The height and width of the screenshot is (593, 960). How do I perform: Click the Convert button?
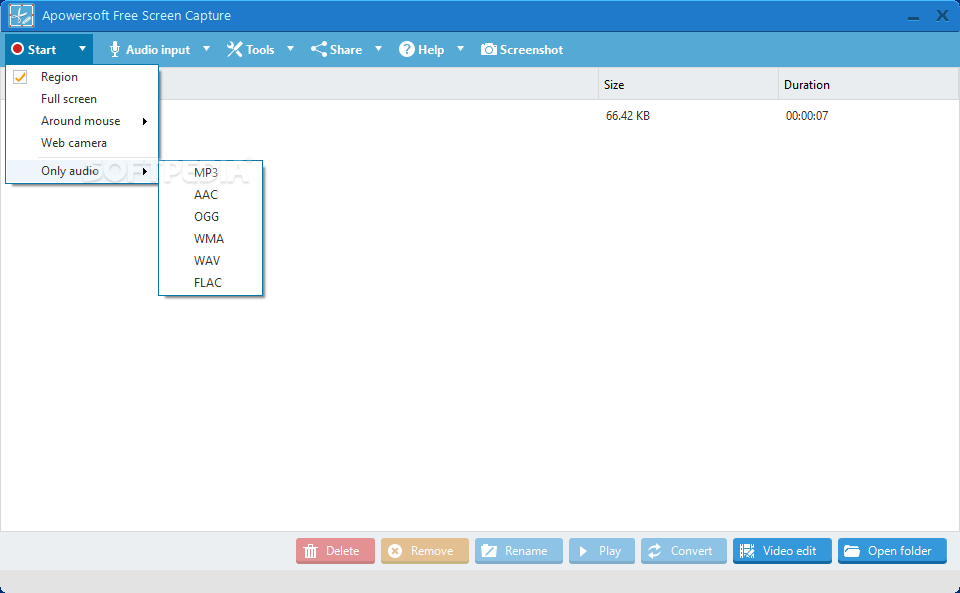pyautogui.click(x=684, y=551)
